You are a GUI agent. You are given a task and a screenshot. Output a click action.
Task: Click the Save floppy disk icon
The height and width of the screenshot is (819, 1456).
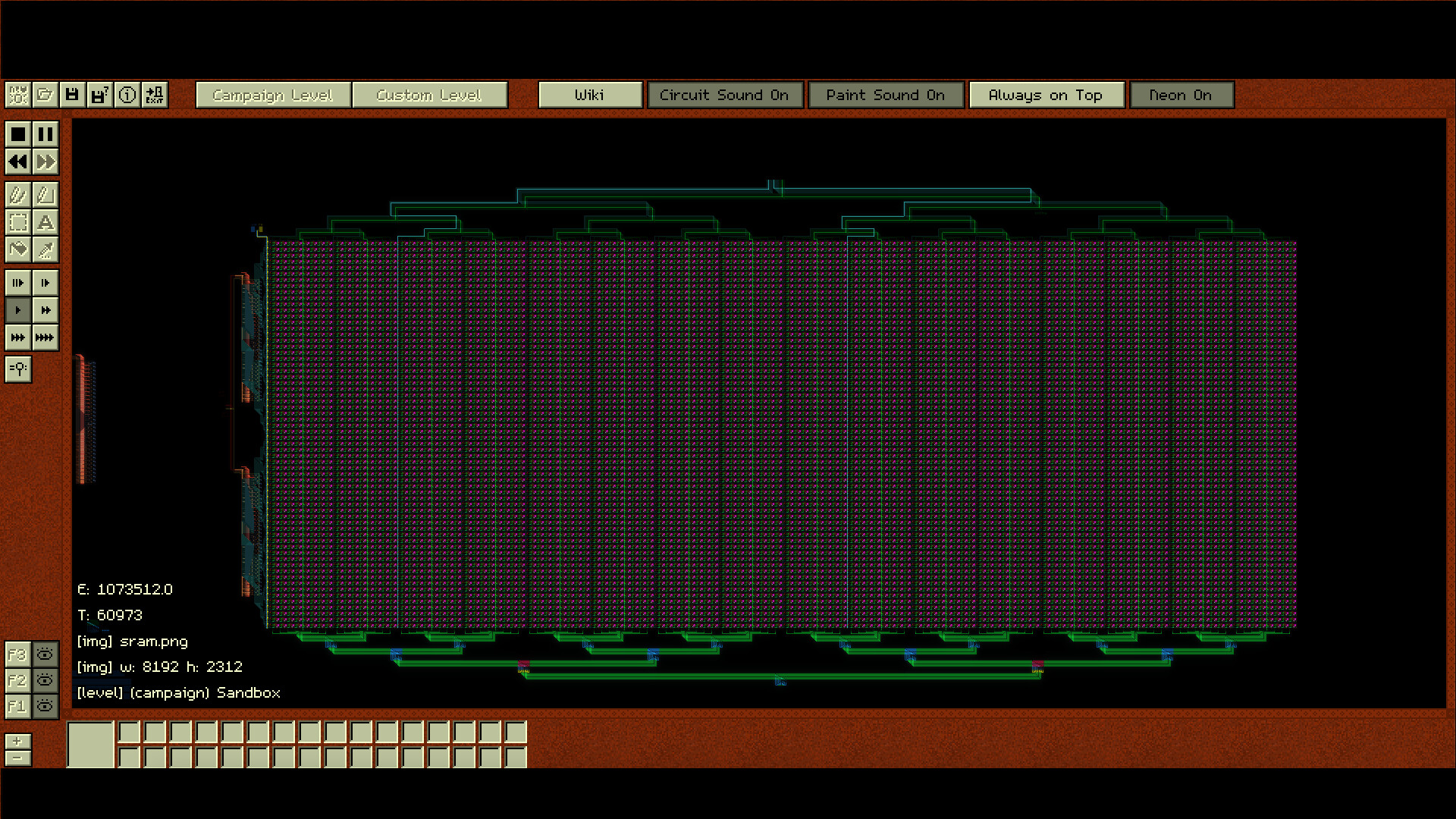pyautogui.click(x=72, y=95)
